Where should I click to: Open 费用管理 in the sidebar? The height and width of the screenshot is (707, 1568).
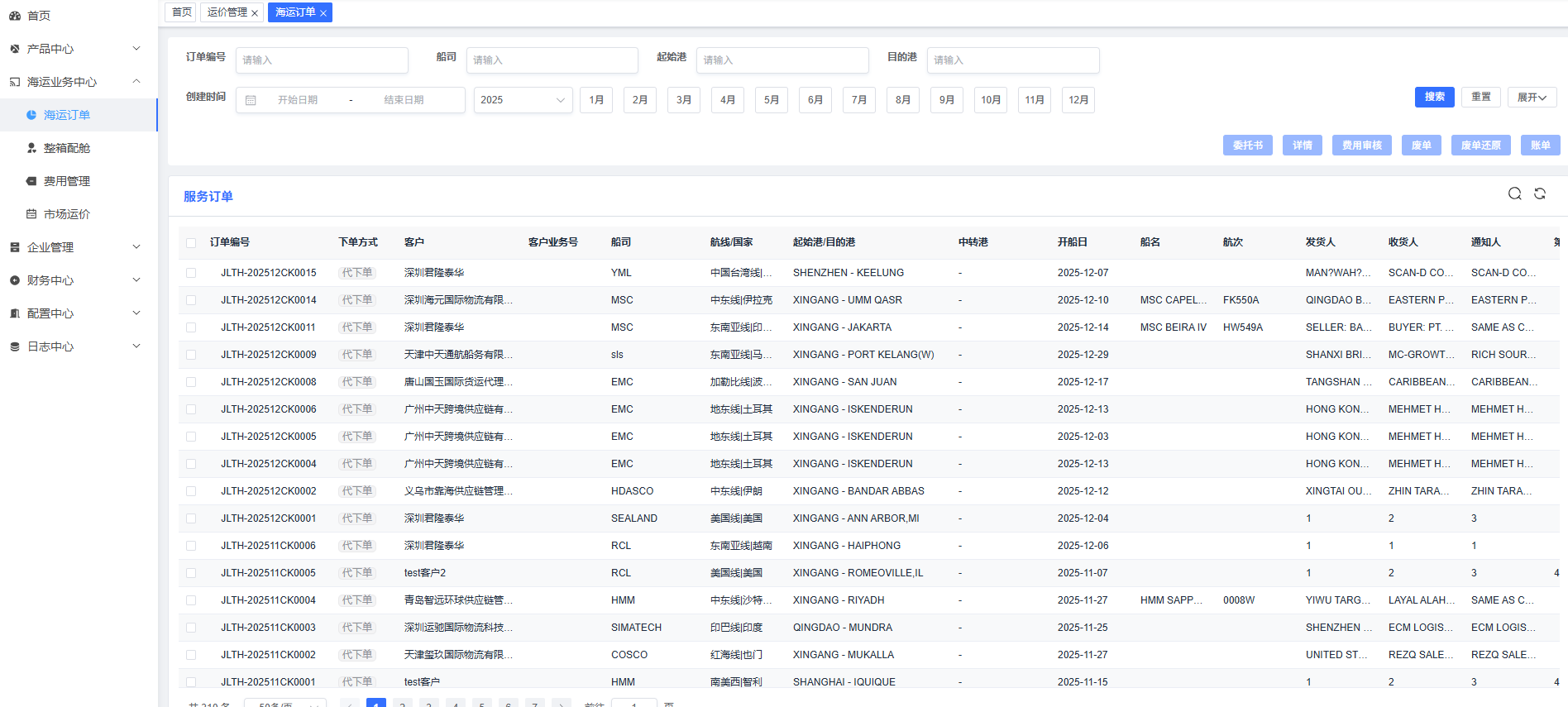coord(66,181)
